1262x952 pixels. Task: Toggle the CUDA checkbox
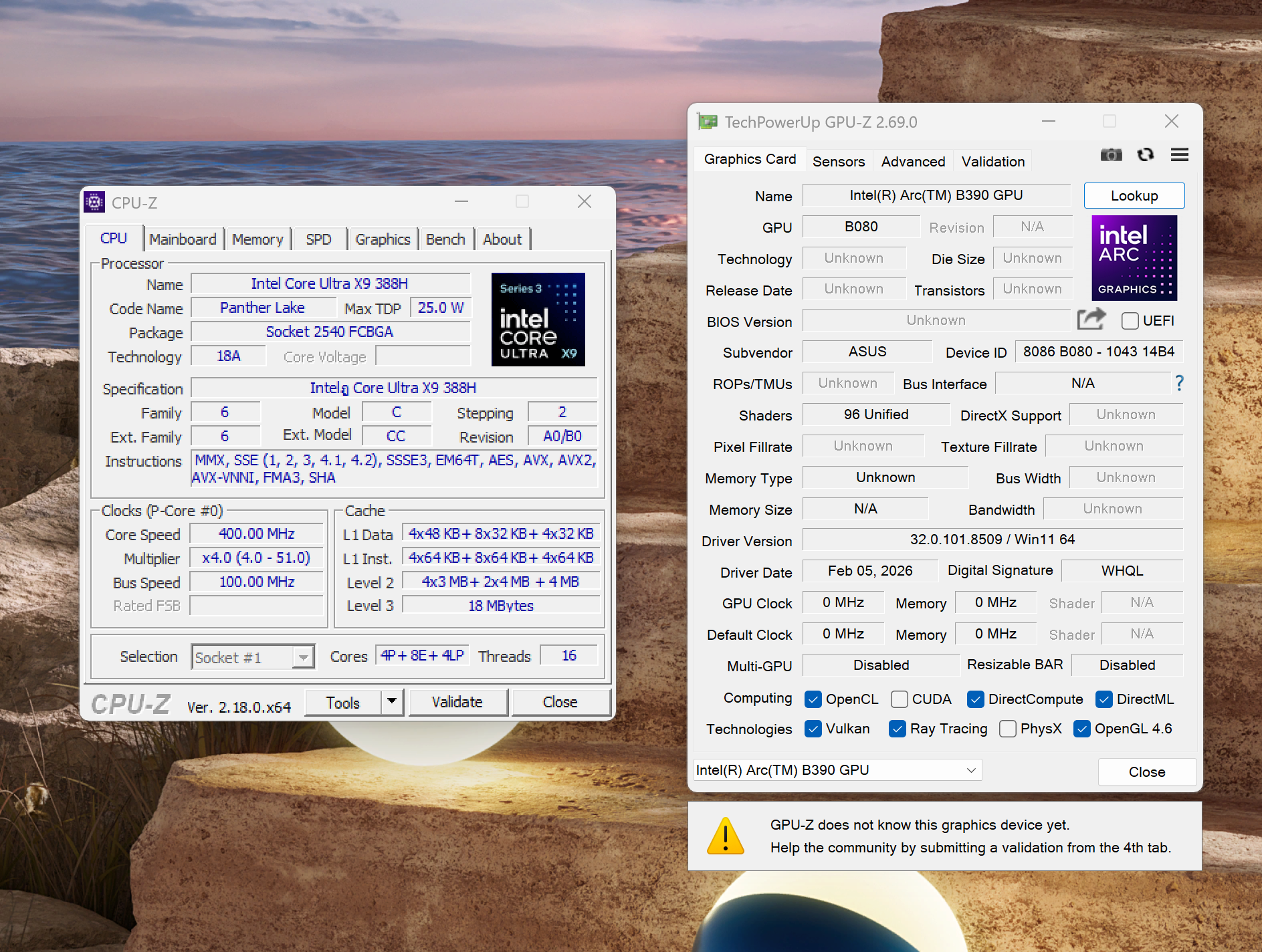click(x=900, y=699)
